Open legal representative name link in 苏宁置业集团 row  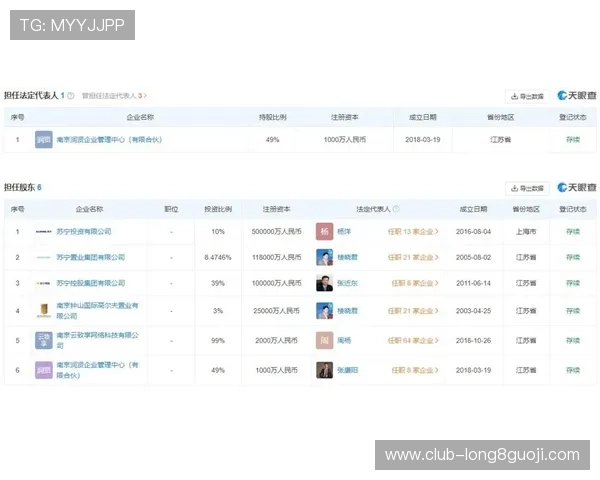pyautogui.click(x=347, y=257)
